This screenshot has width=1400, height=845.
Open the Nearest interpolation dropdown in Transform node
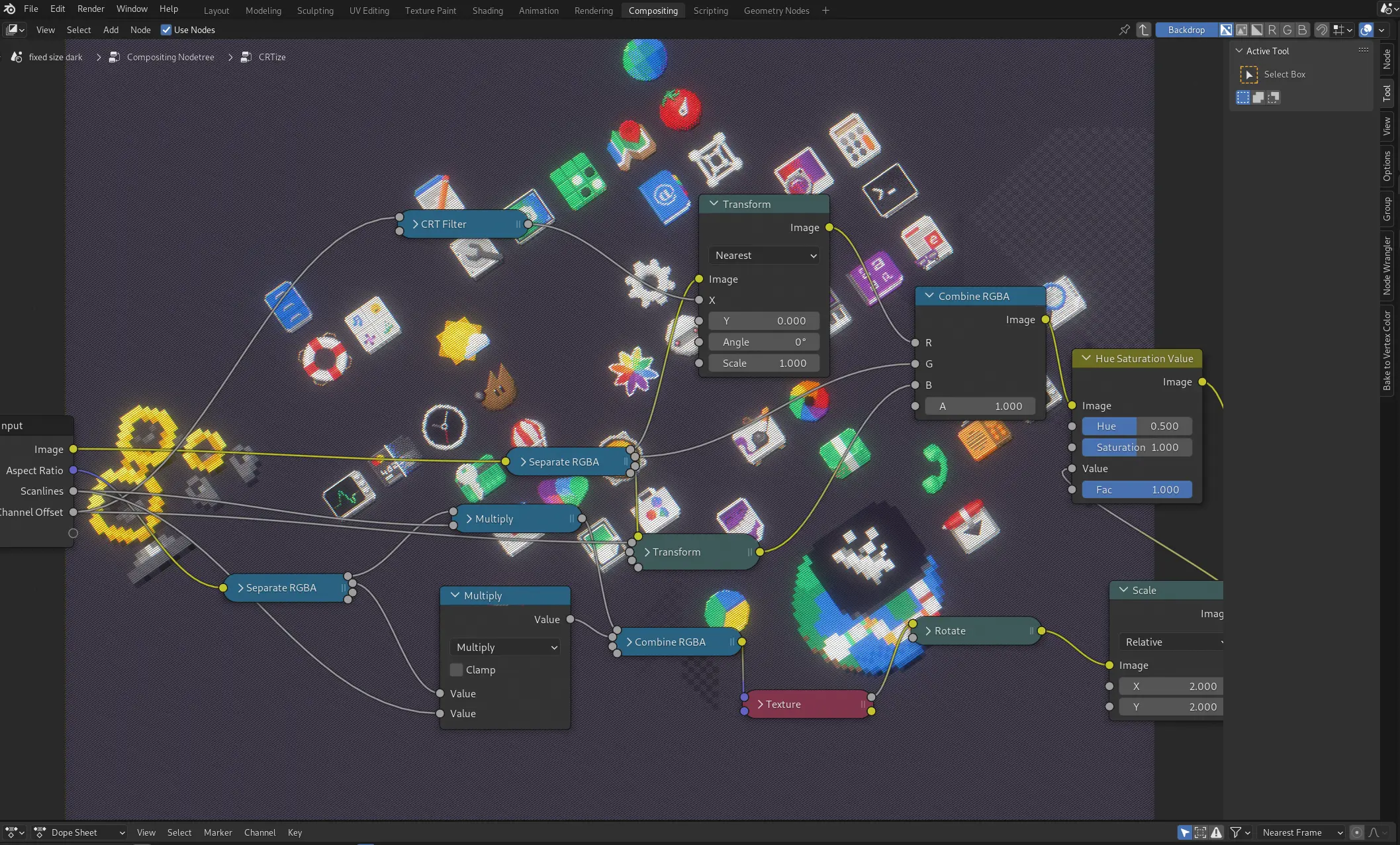click(x=764, y=256)
